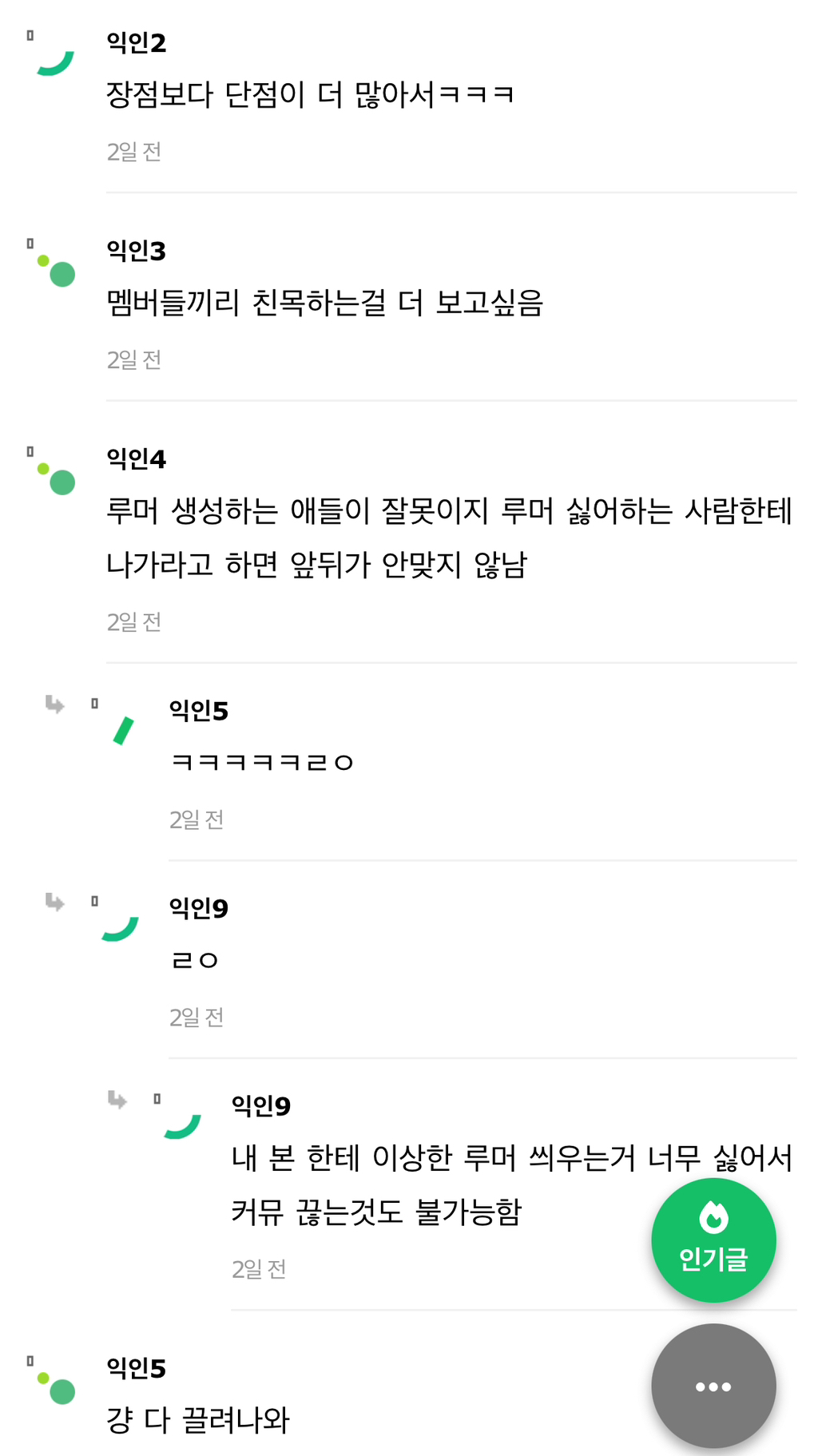Select the 익인3 username
This screenshot has width=818, height=1456.
point(137,251)
